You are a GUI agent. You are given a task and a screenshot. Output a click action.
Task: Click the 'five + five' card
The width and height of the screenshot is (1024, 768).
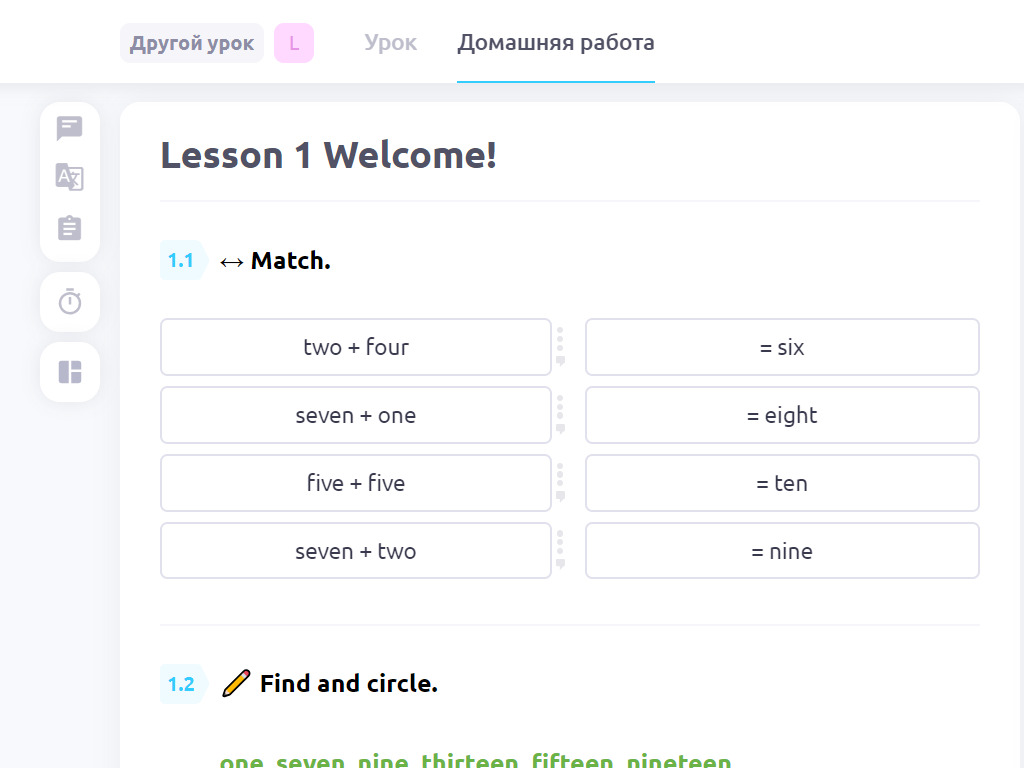[356, 483]
